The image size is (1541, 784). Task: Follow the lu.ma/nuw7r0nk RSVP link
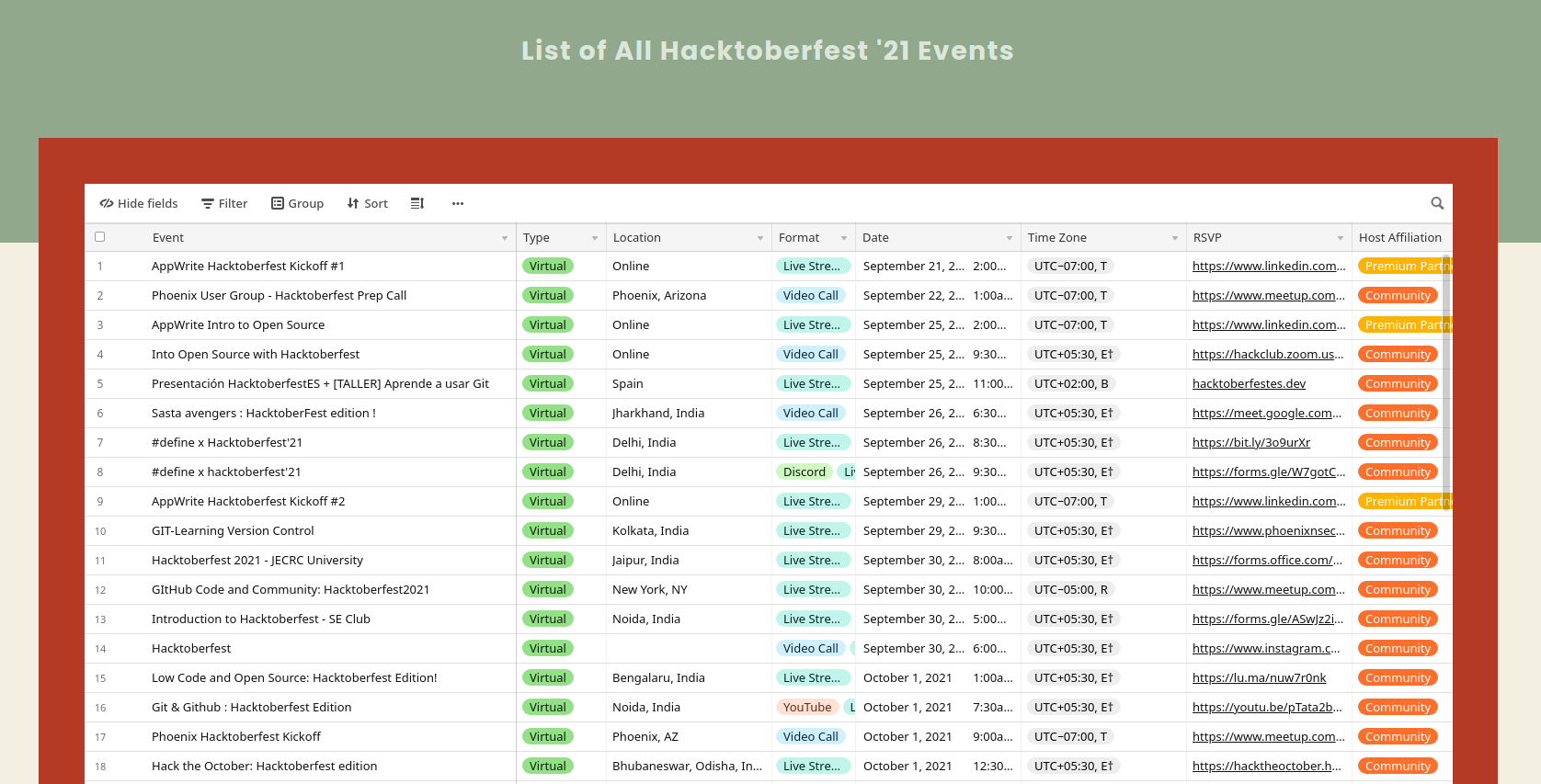click(1259, 677)
